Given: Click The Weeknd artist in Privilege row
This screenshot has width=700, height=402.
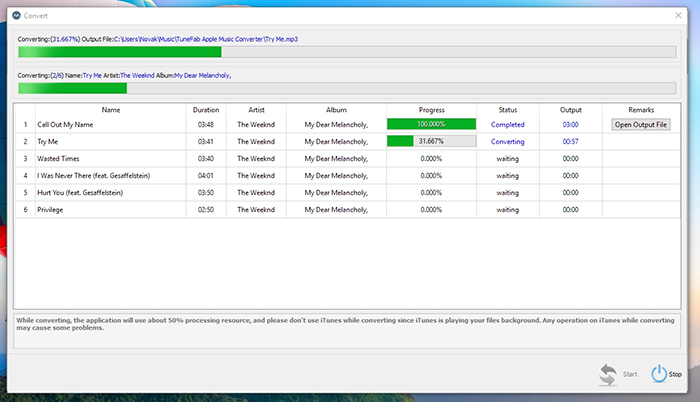Looking at the screenshot, I should pyautogui.click(x=256, y=209).
